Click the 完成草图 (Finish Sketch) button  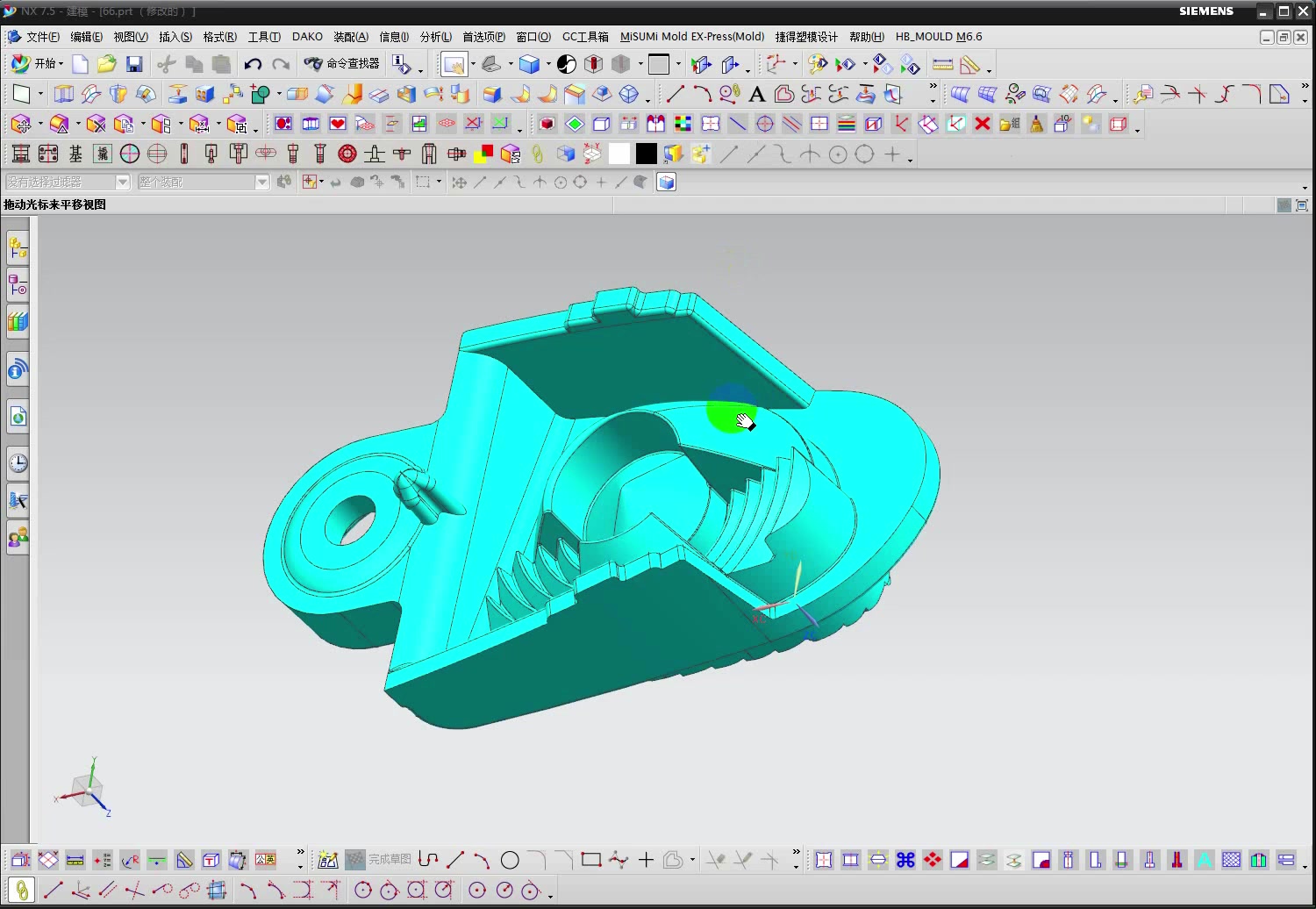click(x=378, y=860)
